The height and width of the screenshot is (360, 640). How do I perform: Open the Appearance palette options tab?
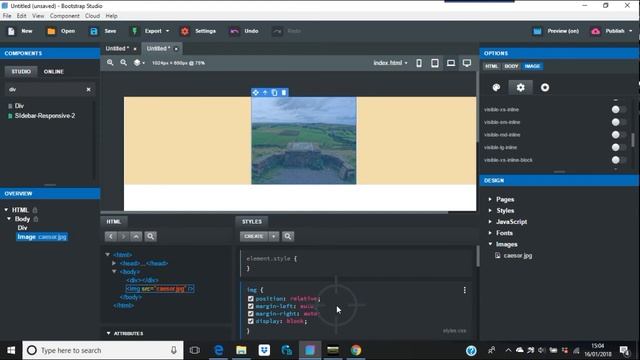pos(496,87)
